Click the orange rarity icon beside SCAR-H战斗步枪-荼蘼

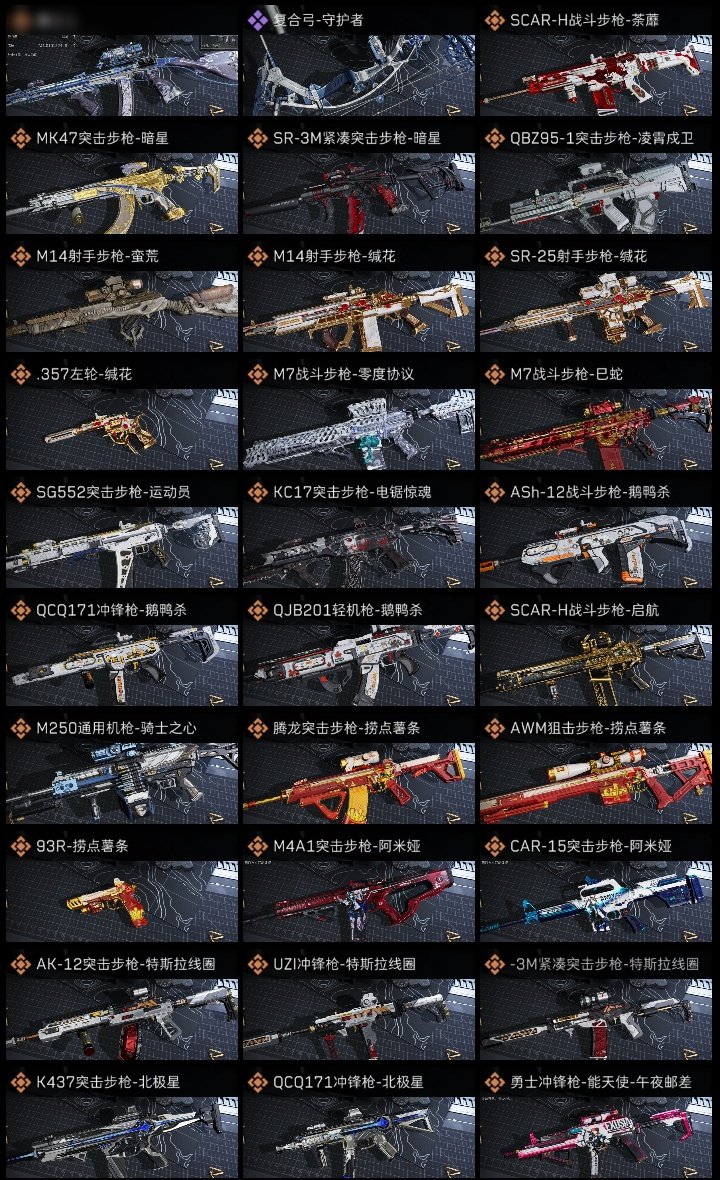click(x=494, y=20)
